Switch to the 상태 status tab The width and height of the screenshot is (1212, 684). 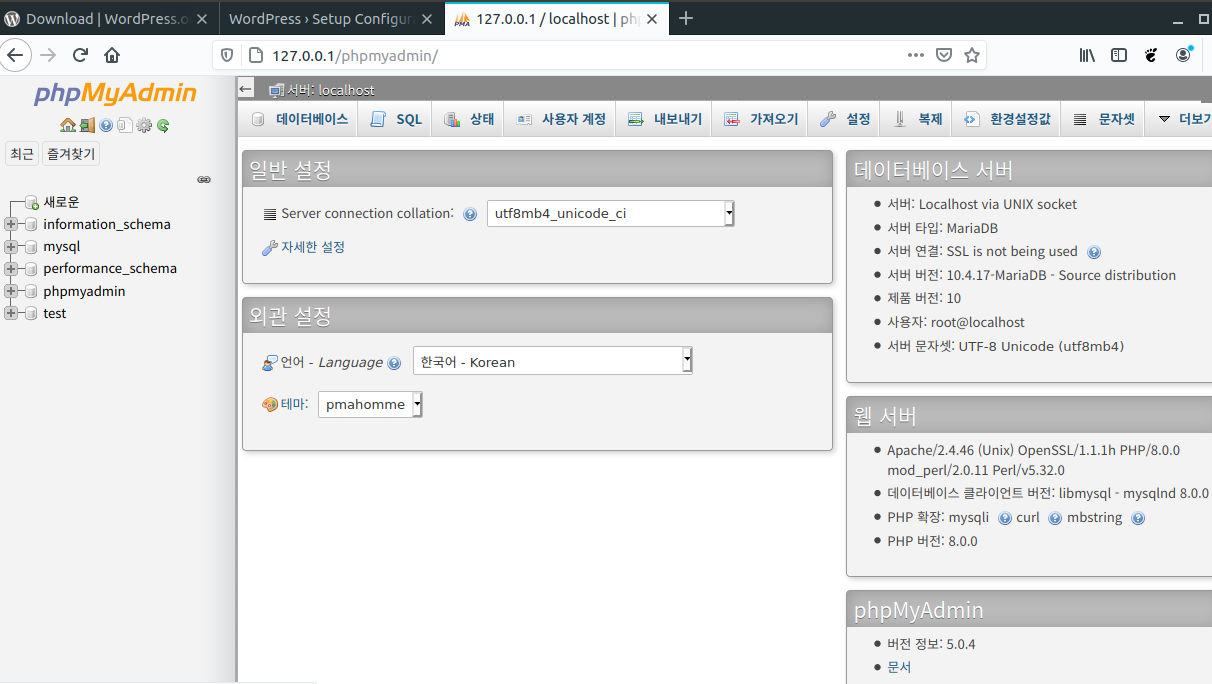click(x=468, y=119)
